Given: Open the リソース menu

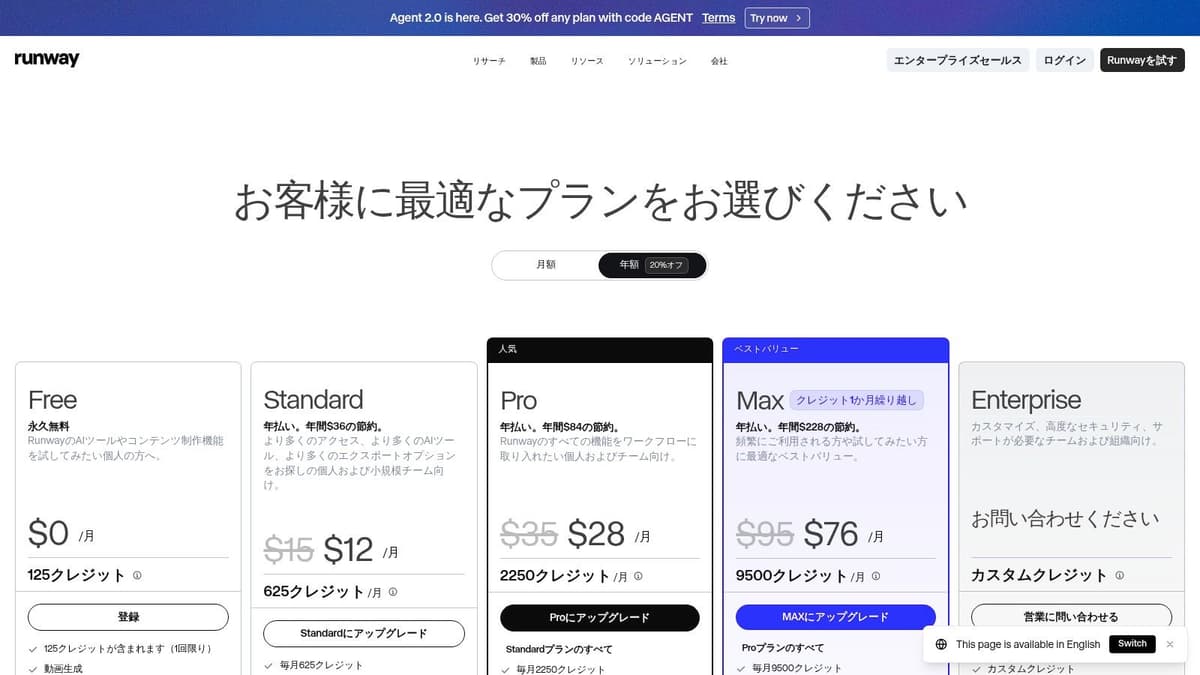Looking at the screenshot, I should [587, 61].
